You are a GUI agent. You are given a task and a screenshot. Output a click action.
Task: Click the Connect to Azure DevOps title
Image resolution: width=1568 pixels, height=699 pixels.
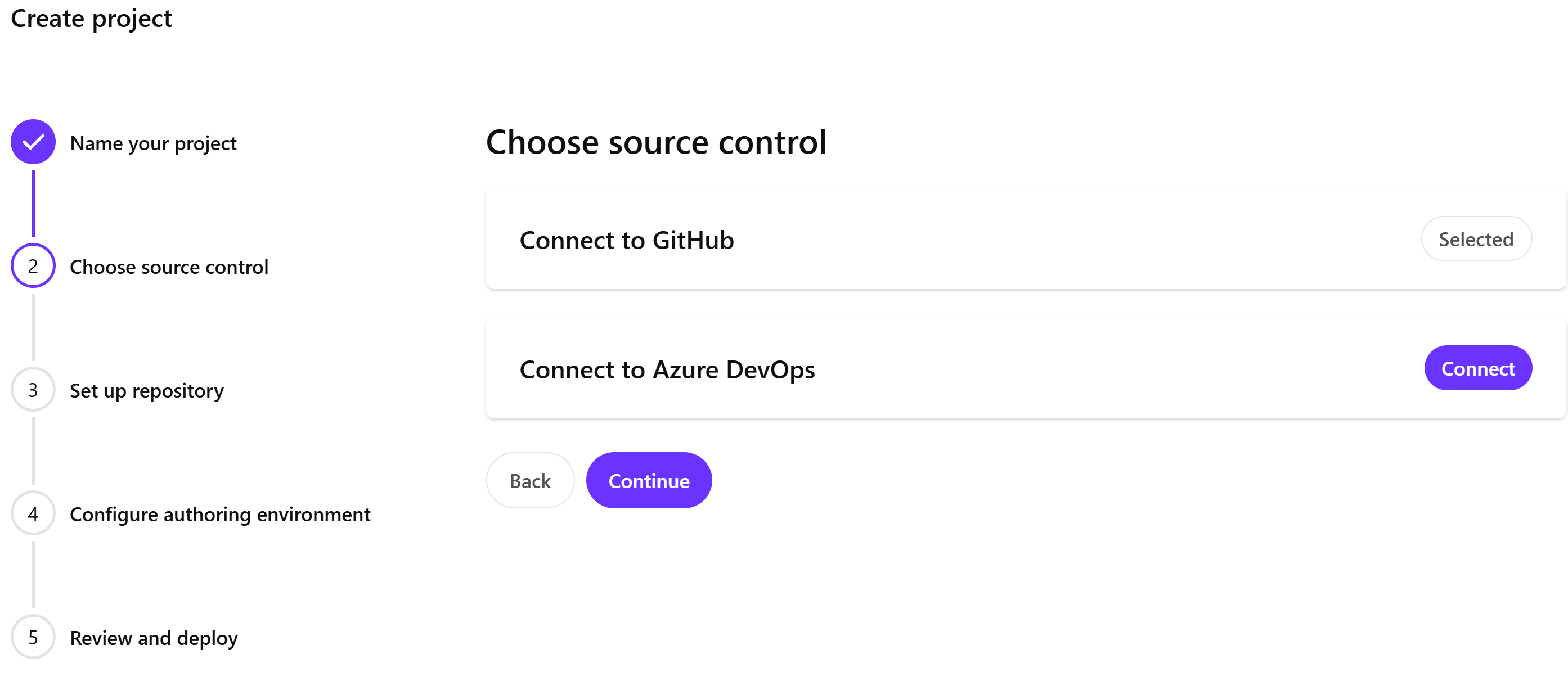(x=667, y=370)
